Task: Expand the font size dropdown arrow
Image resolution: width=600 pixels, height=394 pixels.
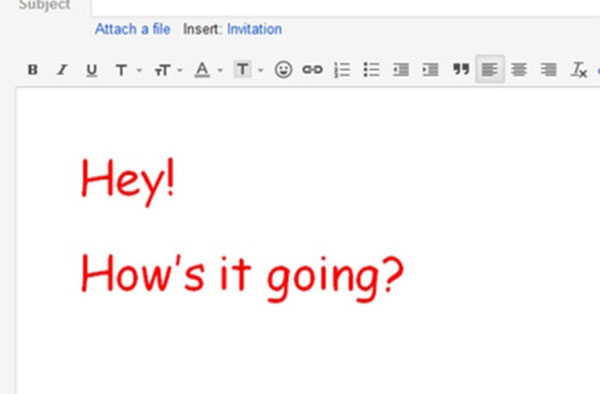Action: click(x=180, y=70)
